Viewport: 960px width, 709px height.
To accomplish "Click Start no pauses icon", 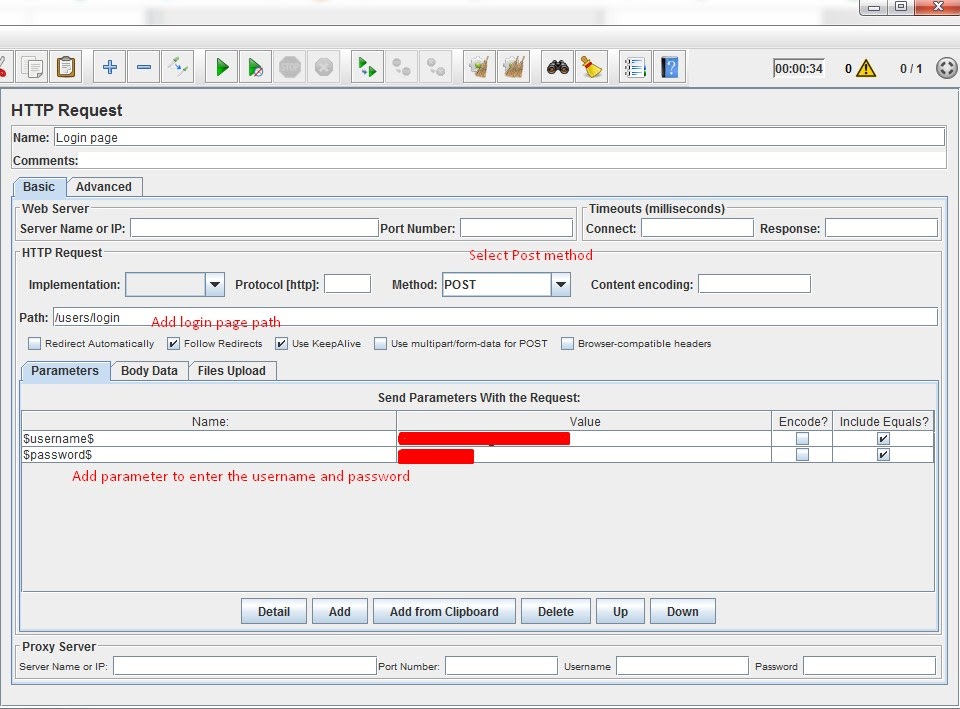I will pos(256,67).
